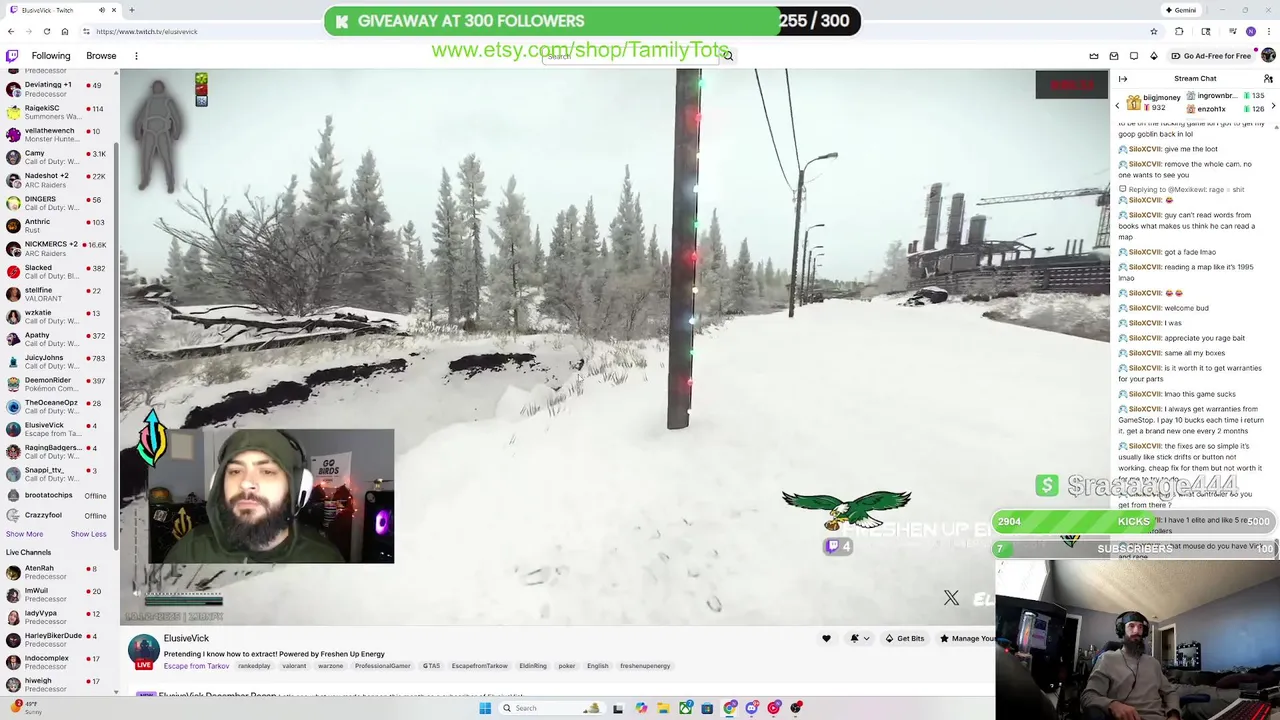The image size is (1280, 720).
Task: Click the Twitch logo home icon
Action: click(x=12, y=56)
